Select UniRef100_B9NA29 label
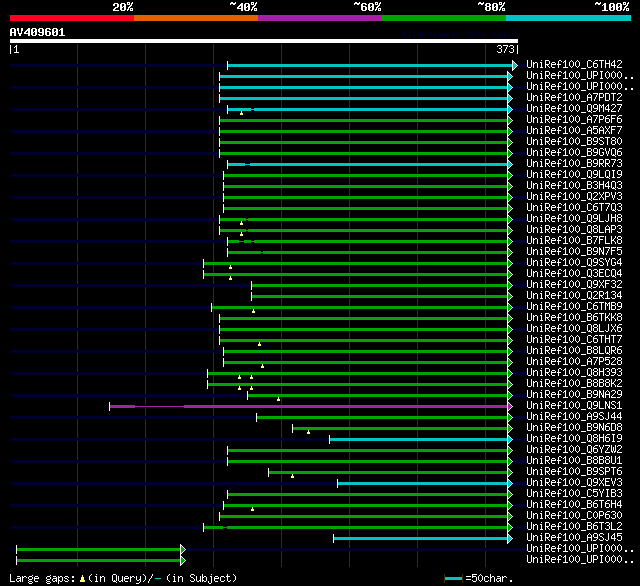Screen dimensions: 640x586 574,395
